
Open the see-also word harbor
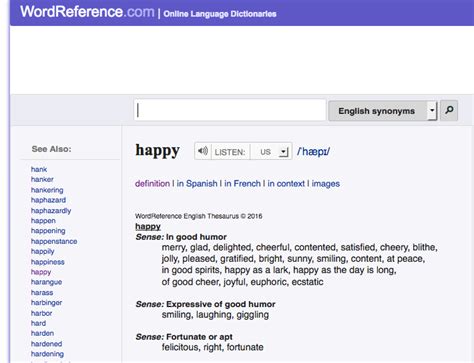41,313
